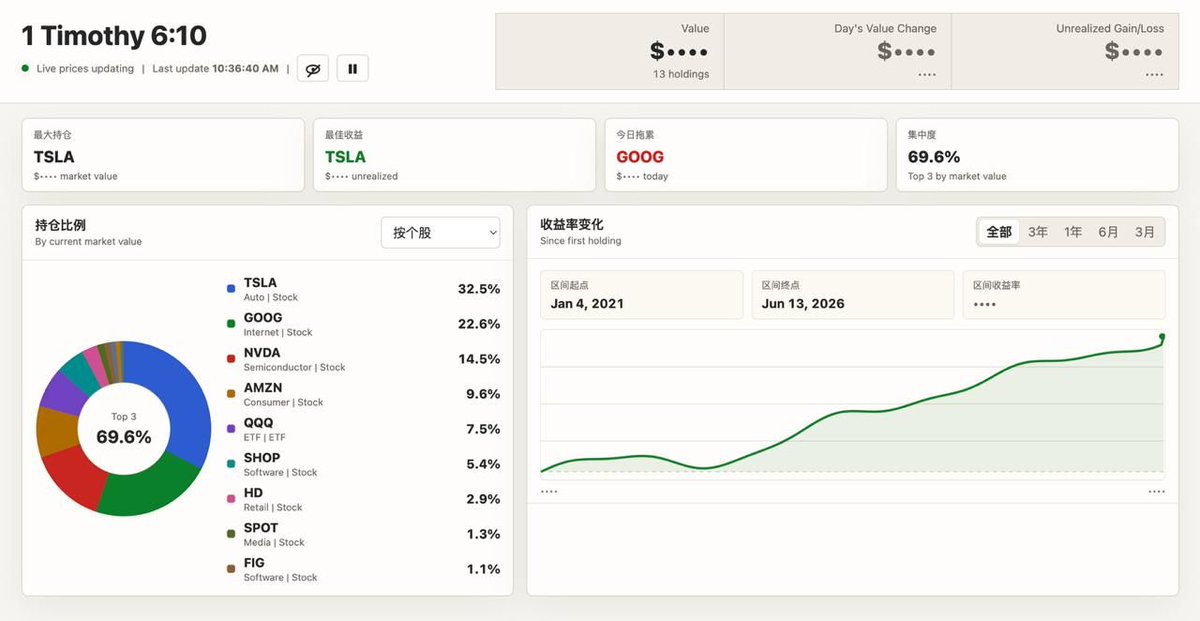The height and width of the screenshot is (621, 1200).
Task: Switch chart to 6月 range
Action: pos(1108,232)
